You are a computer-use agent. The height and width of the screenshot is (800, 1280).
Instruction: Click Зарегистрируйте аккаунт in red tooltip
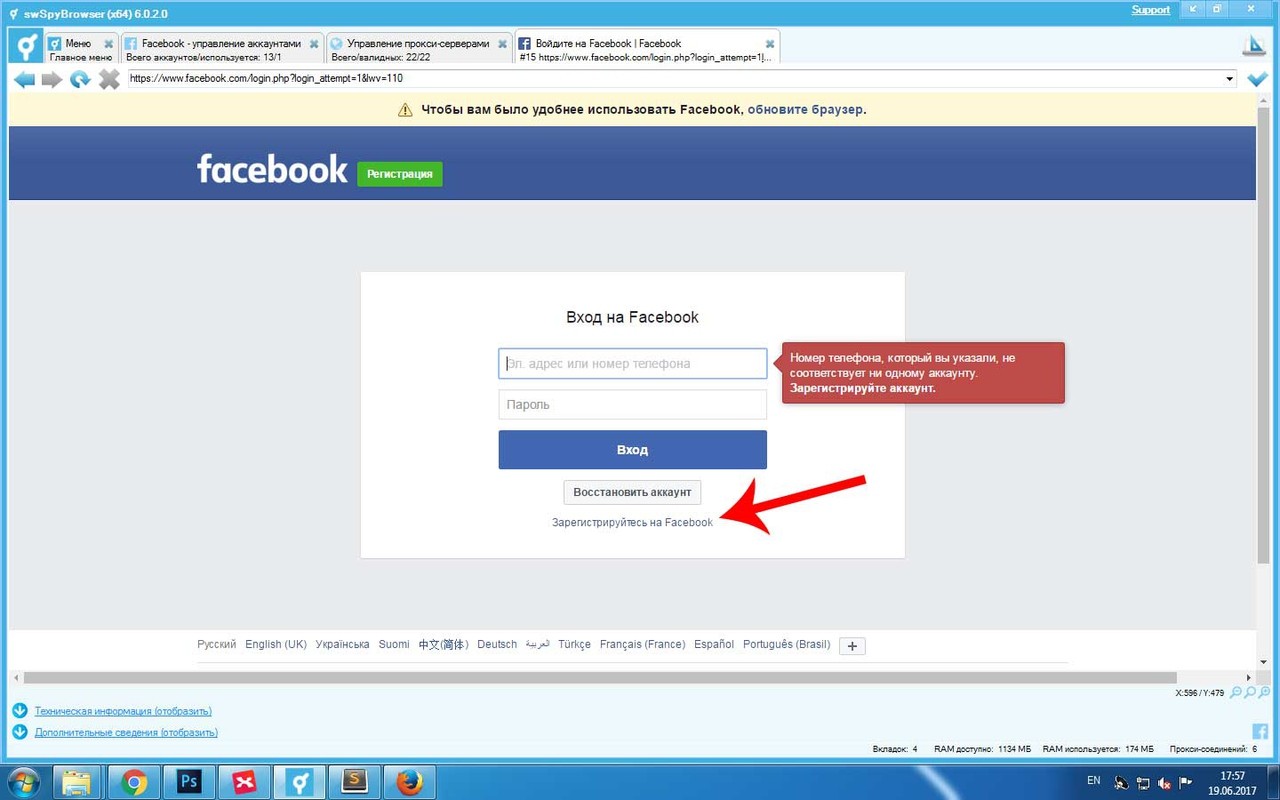(863, 387)
